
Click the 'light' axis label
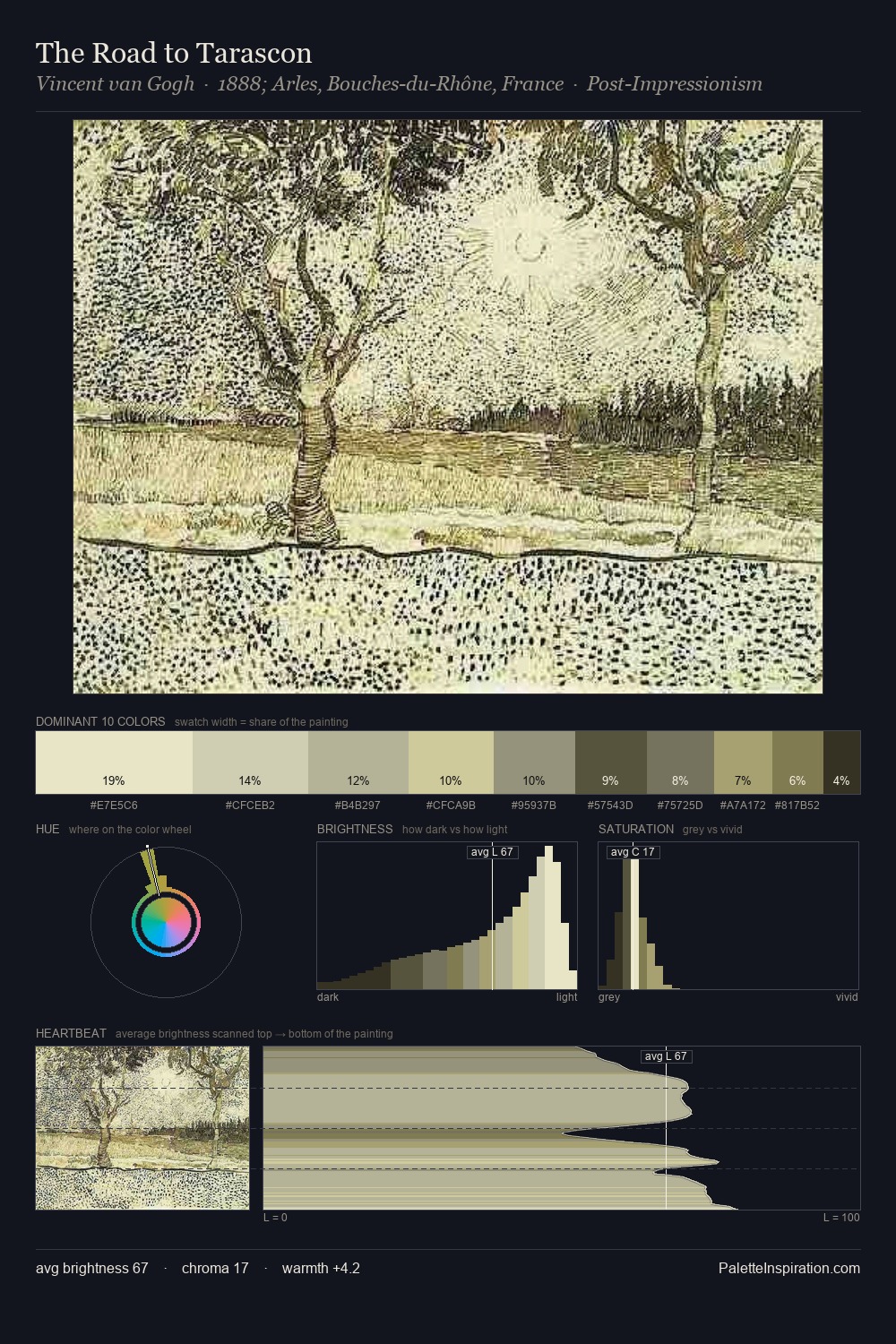[x=567, y=997]
